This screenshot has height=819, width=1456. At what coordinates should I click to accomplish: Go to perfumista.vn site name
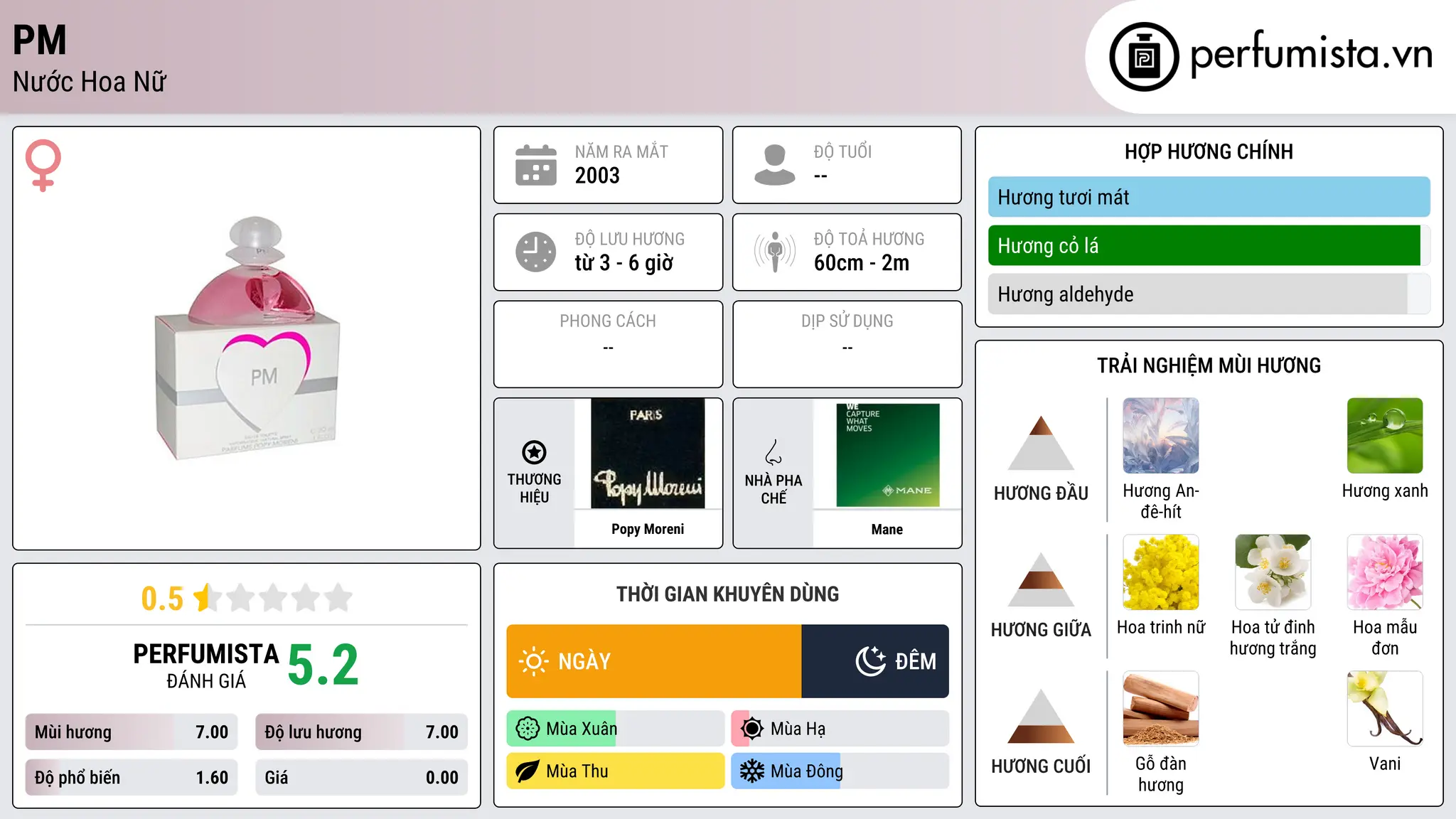pyautogui.click(x=1311, y=54)
